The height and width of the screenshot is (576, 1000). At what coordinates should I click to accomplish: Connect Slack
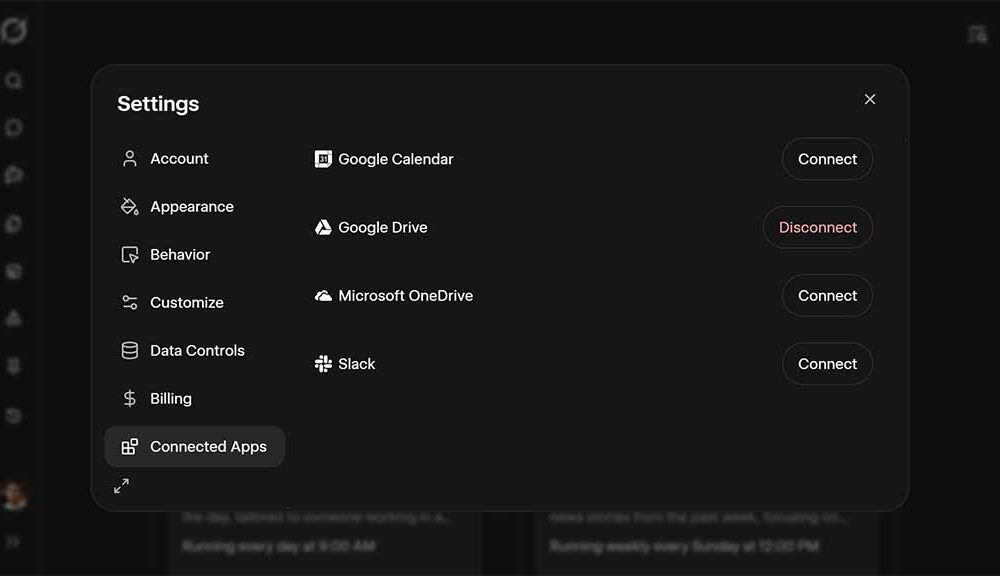pos(827,364)
